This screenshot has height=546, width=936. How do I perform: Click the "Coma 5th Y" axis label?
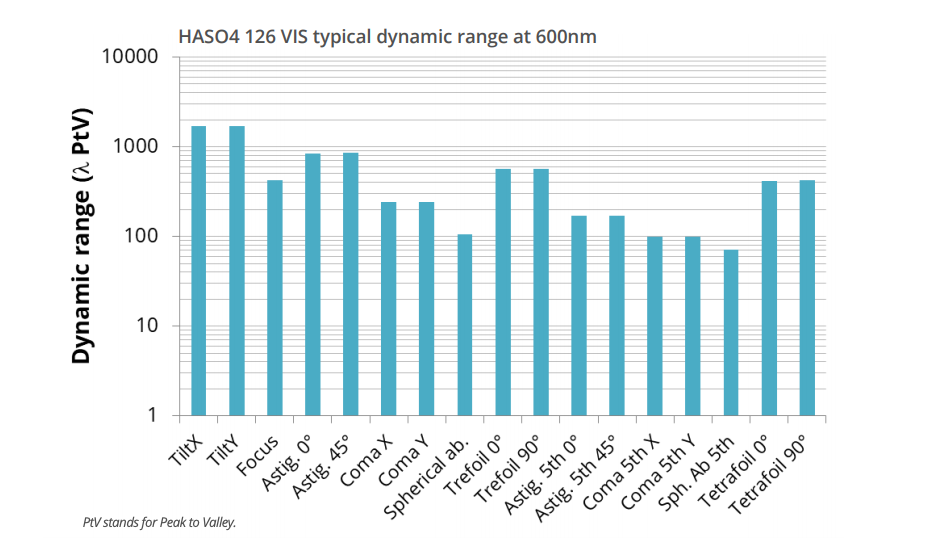click(659, 472)
